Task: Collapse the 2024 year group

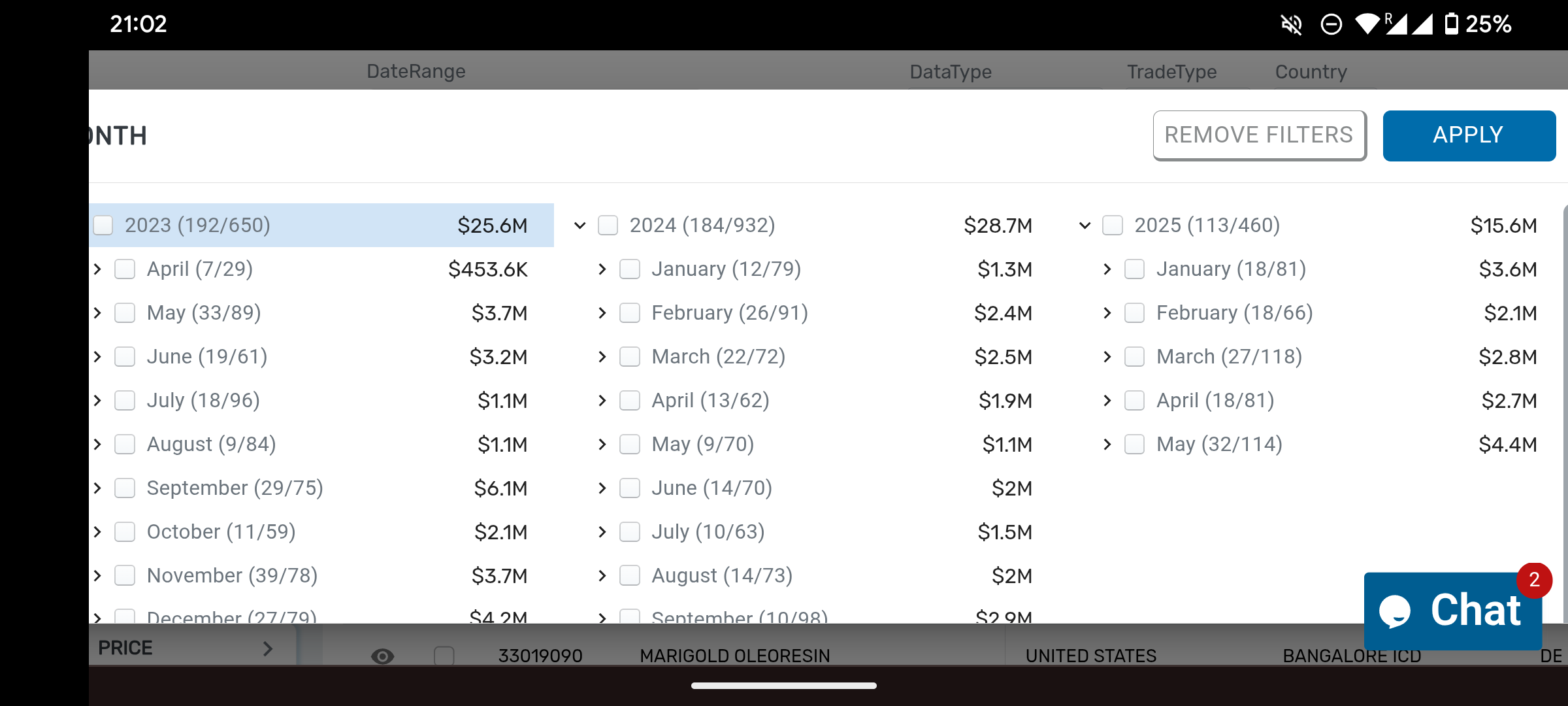Action: click(x=580, y=226)
